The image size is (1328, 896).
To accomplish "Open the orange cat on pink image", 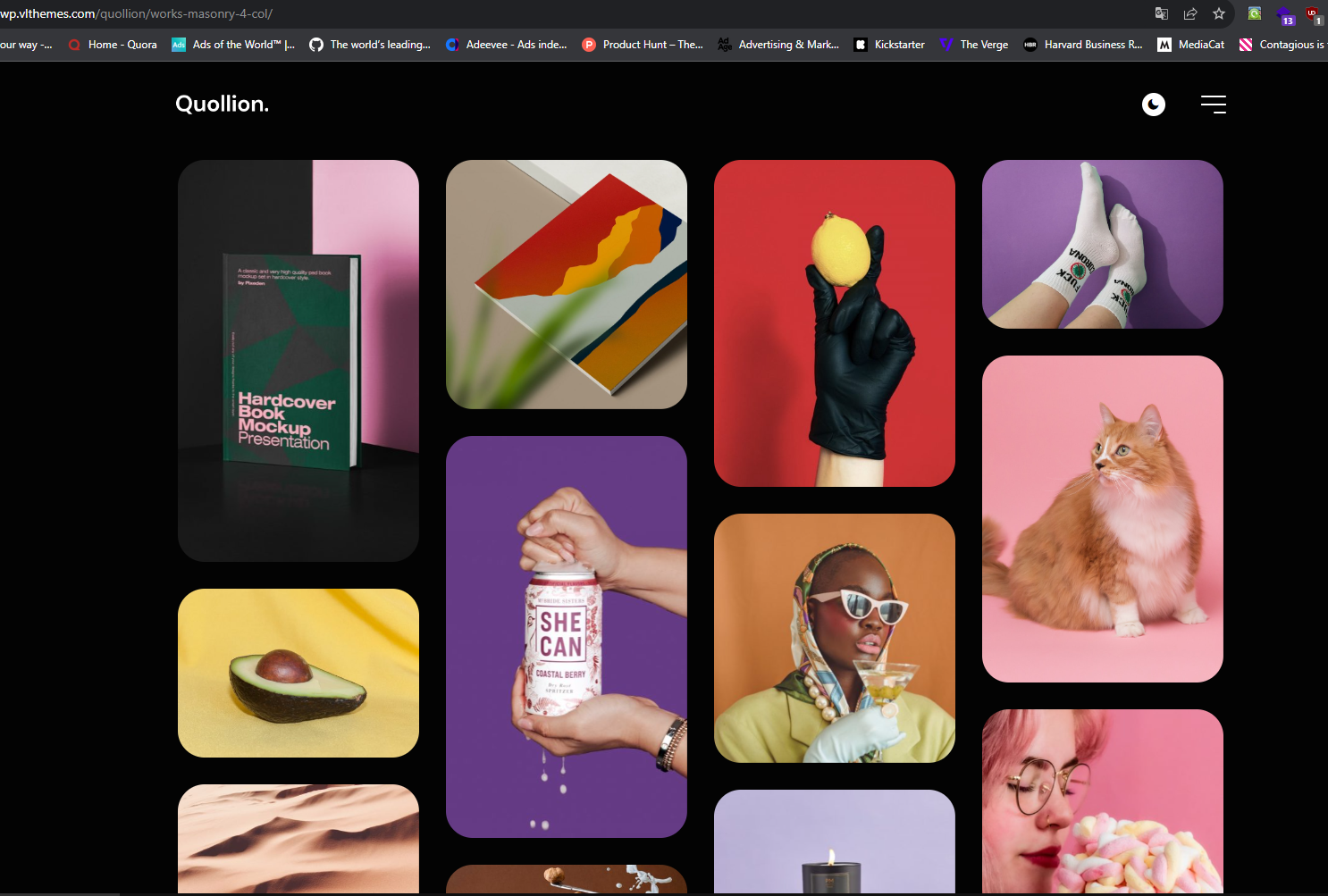I will click(x=1103, y=519).
